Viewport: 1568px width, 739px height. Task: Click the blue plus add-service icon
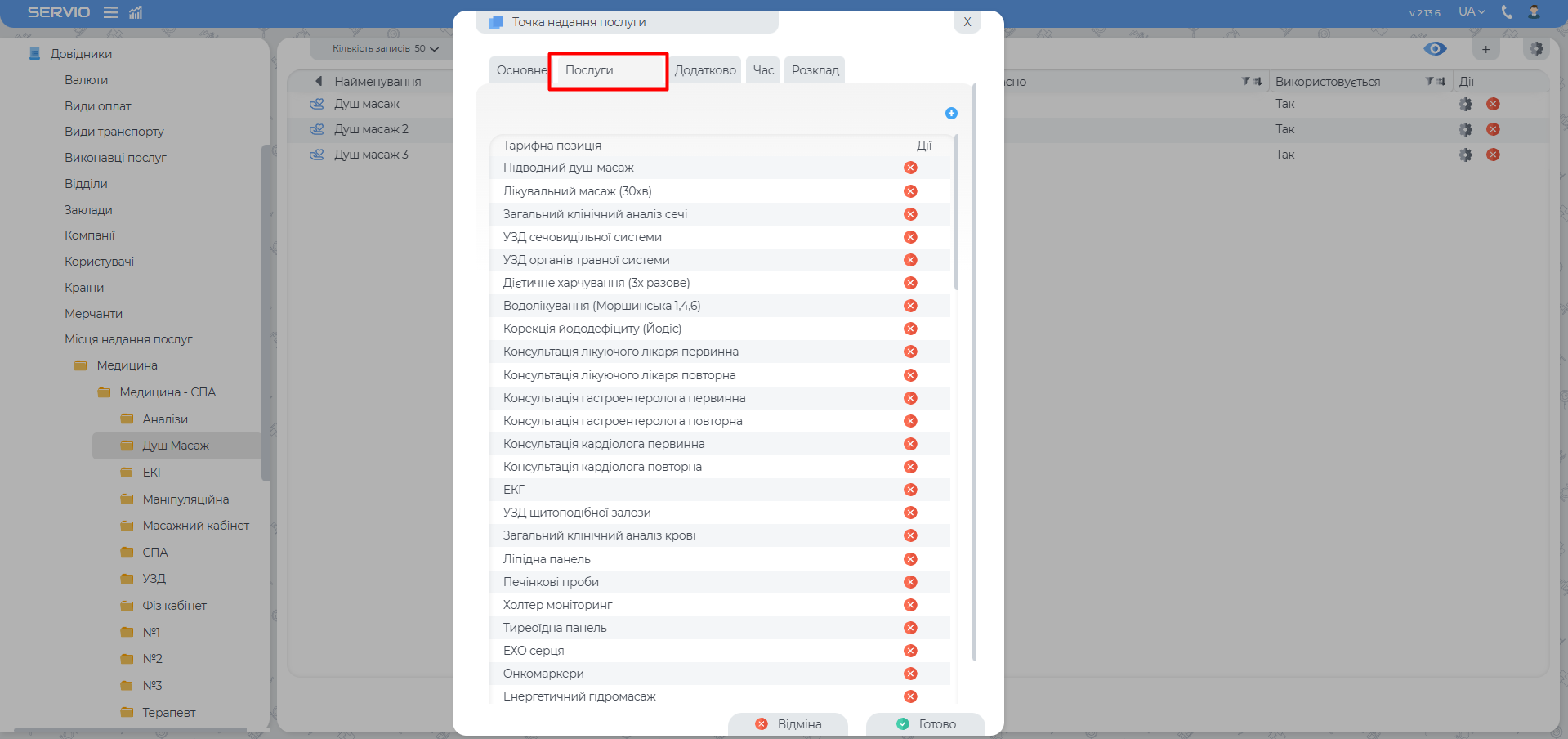click(951, 114)
